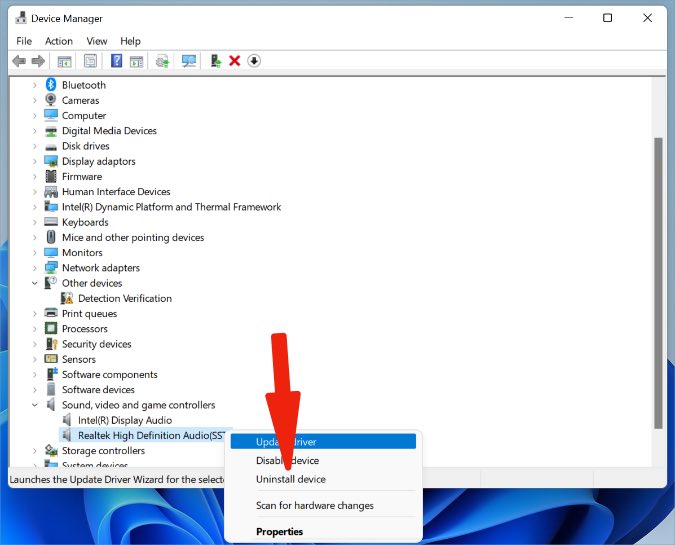Expand the Disk drives category

click(x=34, y=146)
